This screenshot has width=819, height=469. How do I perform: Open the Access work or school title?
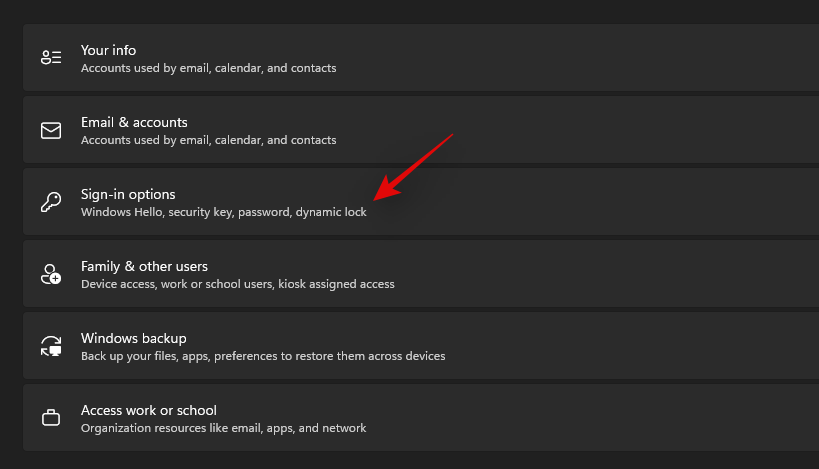pos(149,411)
